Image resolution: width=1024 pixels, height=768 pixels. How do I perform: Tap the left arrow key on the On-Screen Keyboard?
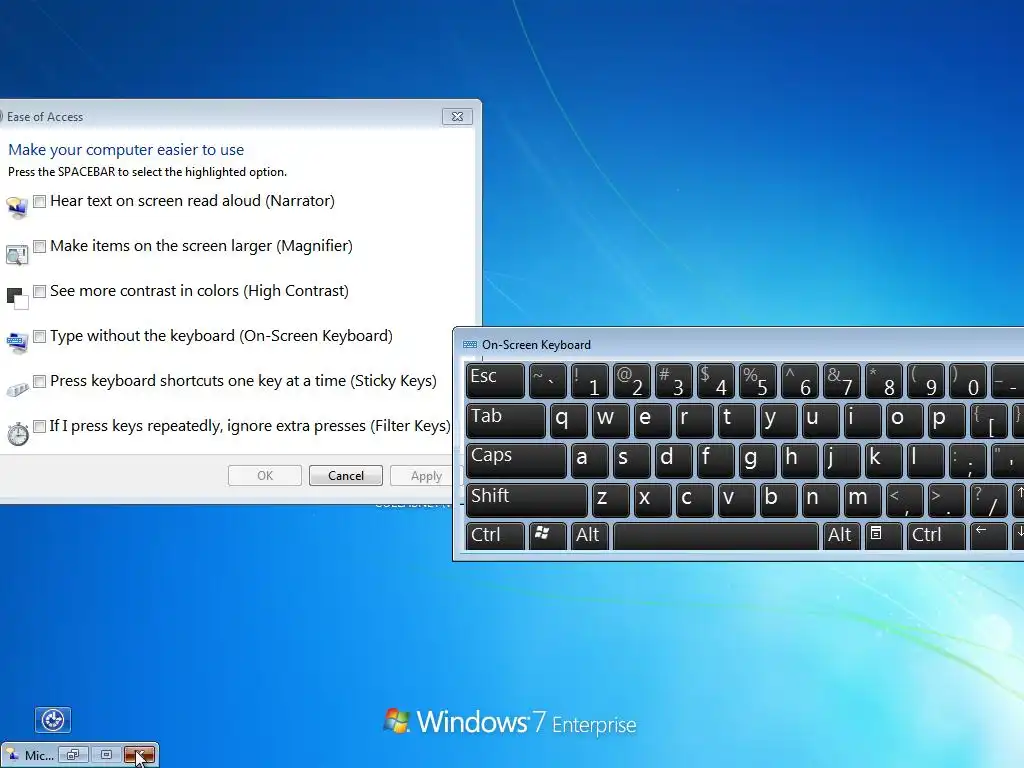point(989,535)
